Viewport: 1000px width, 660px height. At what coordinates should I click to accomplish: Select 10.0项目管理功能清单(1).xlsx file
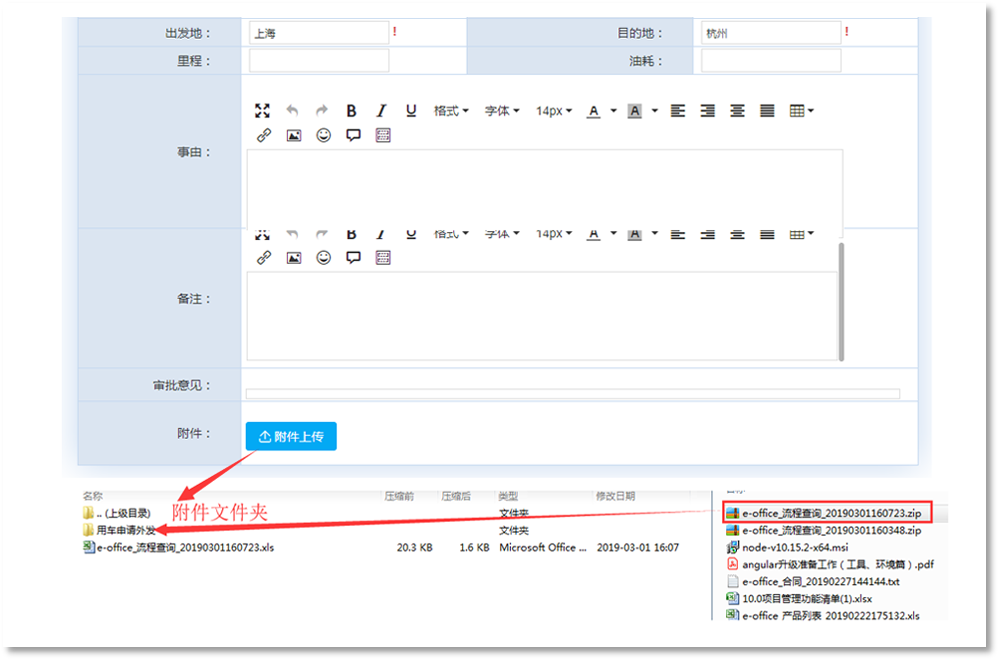[x=799, y=599]
